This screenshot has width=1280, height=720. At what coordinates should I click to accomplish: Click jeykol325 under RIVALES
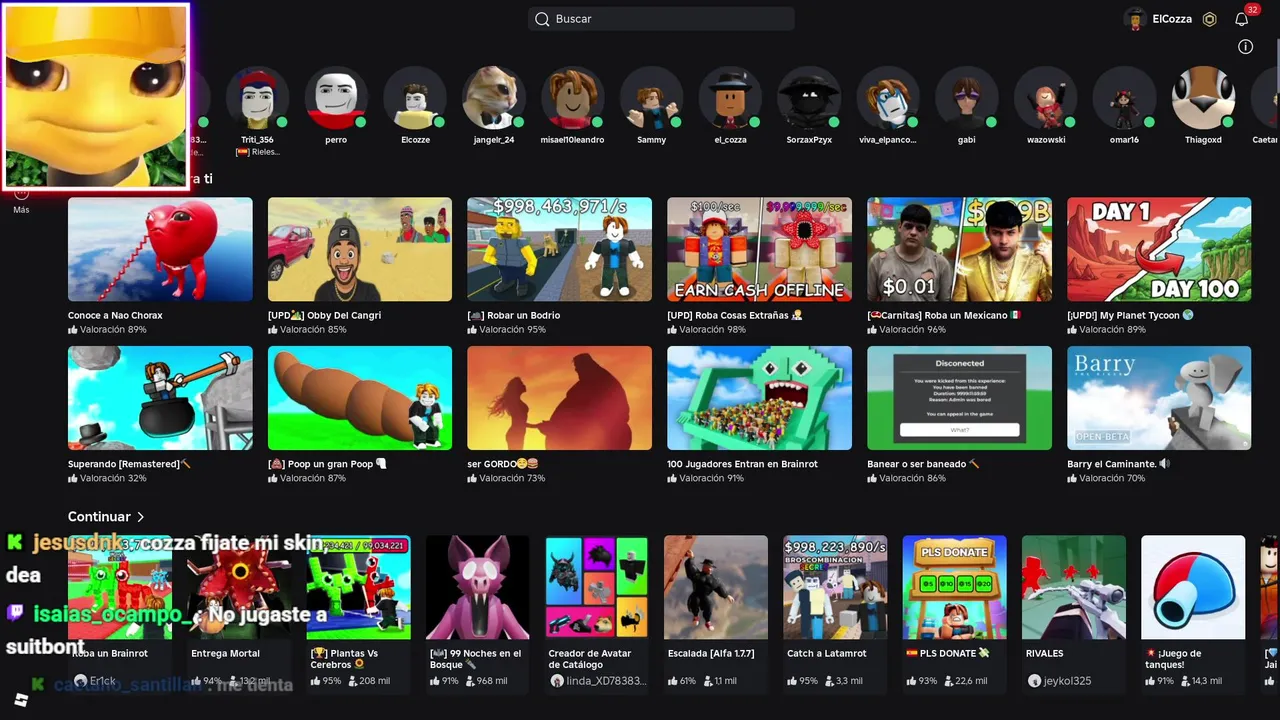point(1067,681)
